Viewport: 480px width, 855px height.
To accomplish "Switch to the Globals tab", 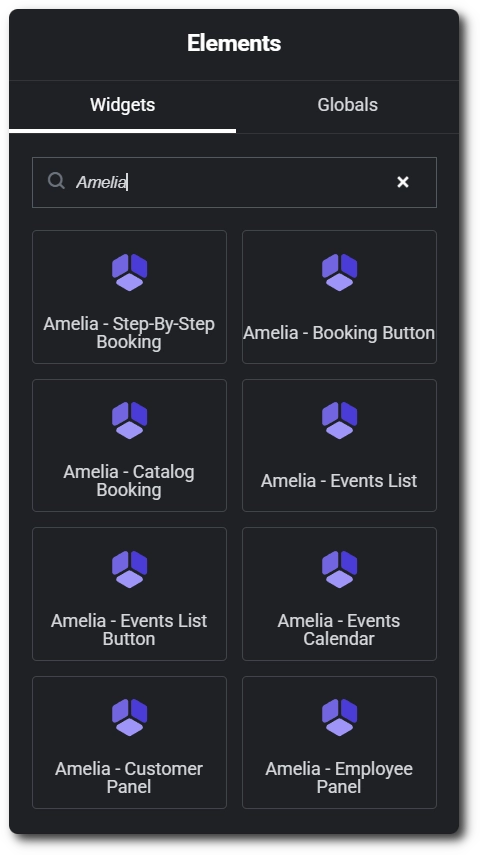I will point(347,105).
